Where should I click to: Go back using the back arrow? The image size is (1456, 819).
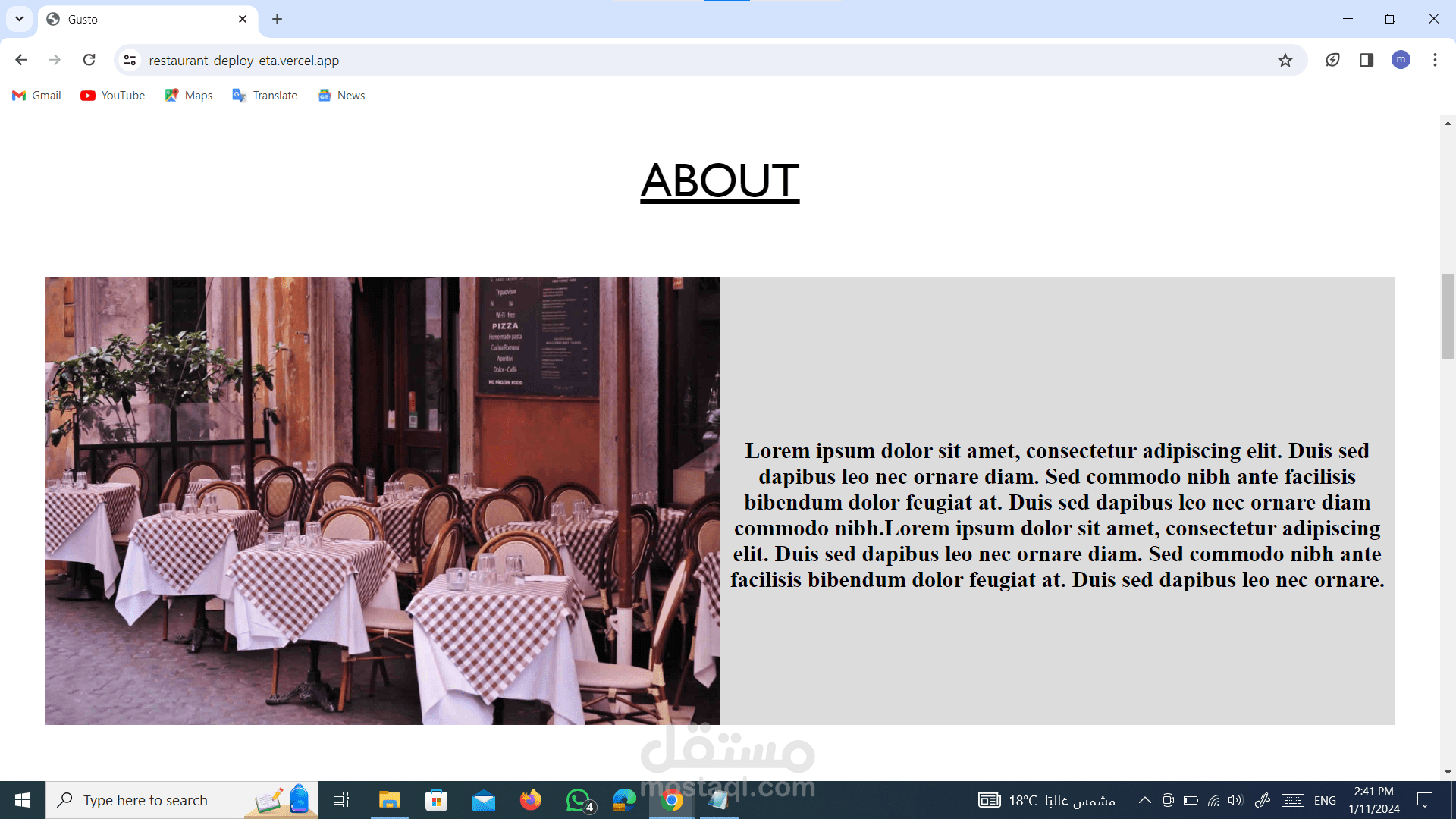pyautogui.click(x=20, y=60)
